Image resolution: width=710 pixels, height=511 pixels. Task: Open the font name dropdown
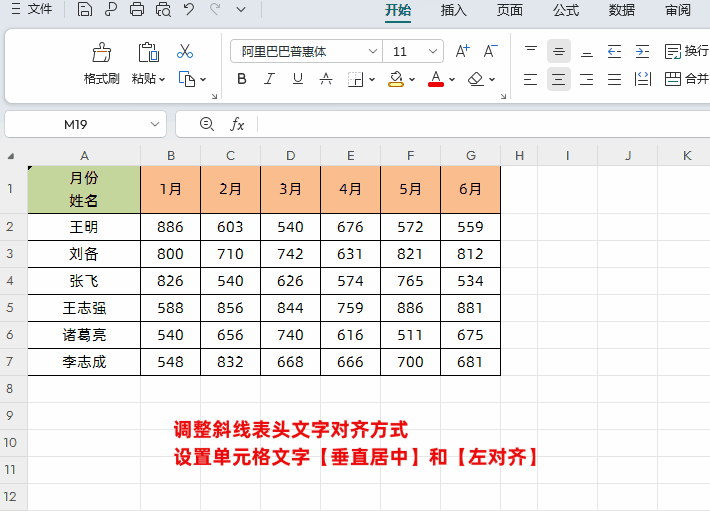point(372,51)
